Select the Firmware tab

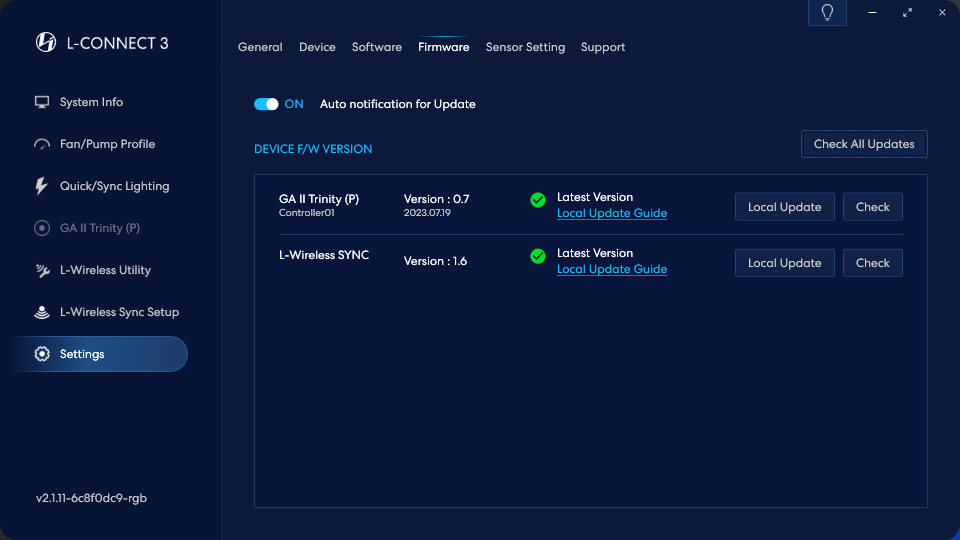tap(443, 47)
